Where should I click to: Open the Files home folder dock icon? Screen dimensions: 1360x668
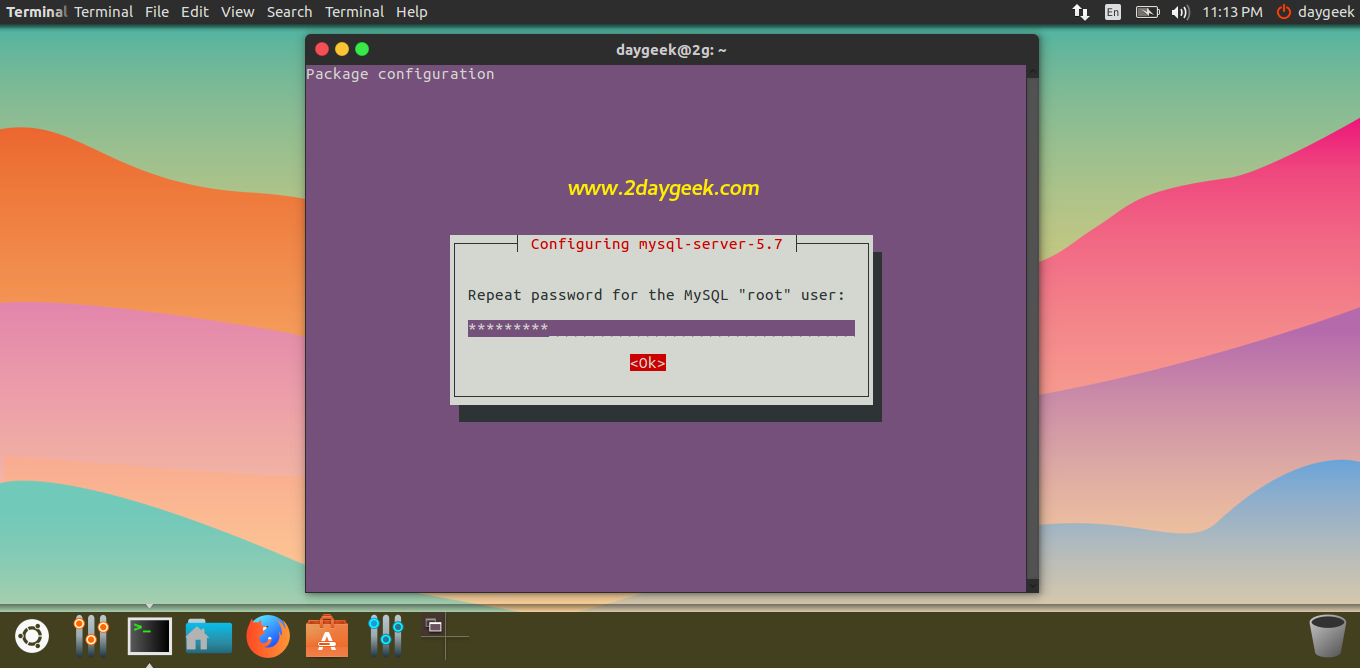point(208,636)
